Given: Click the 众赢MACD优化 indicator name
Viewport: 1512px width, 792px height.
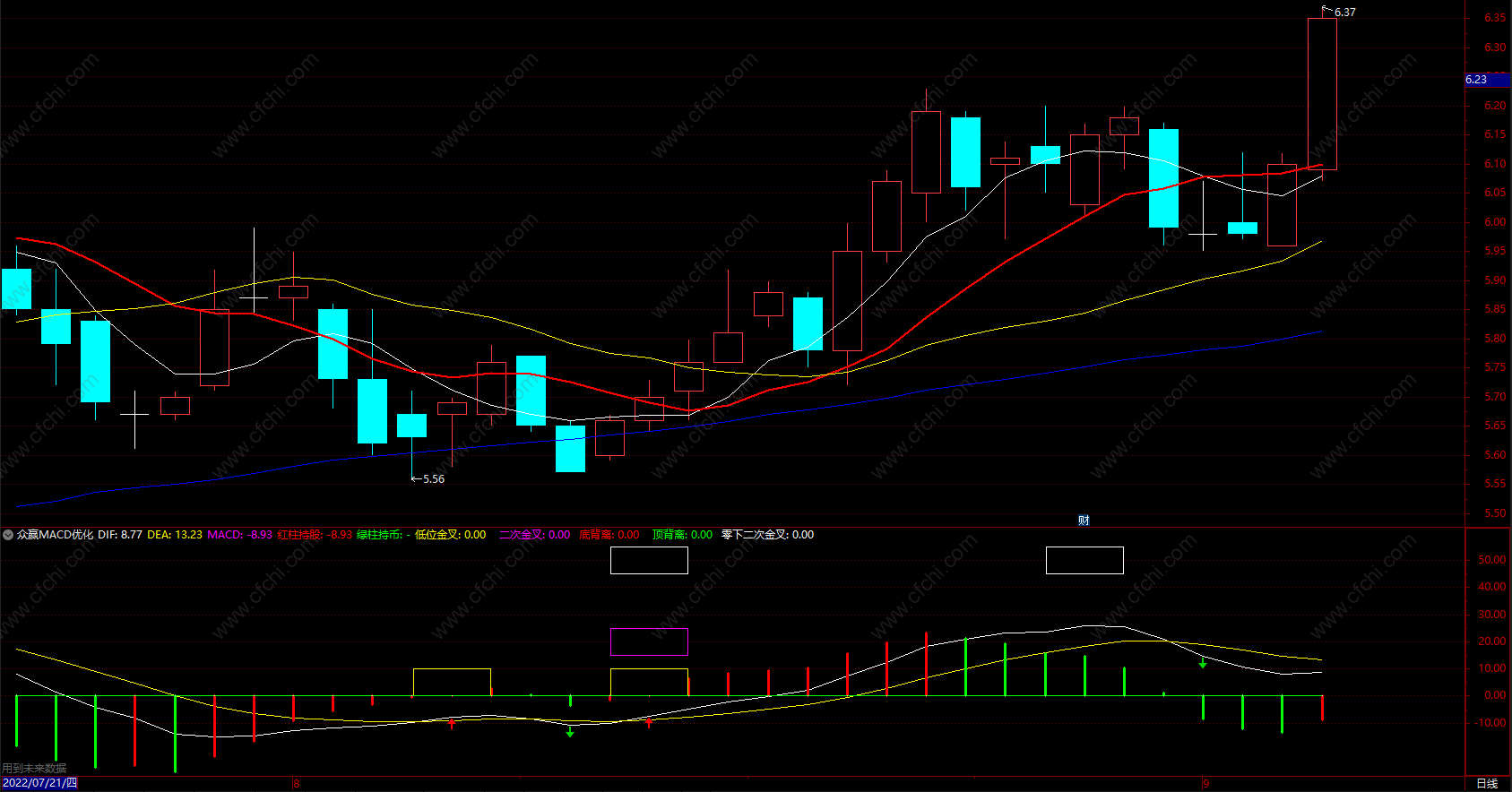Looking at the screenshot, I should point(55,535).
